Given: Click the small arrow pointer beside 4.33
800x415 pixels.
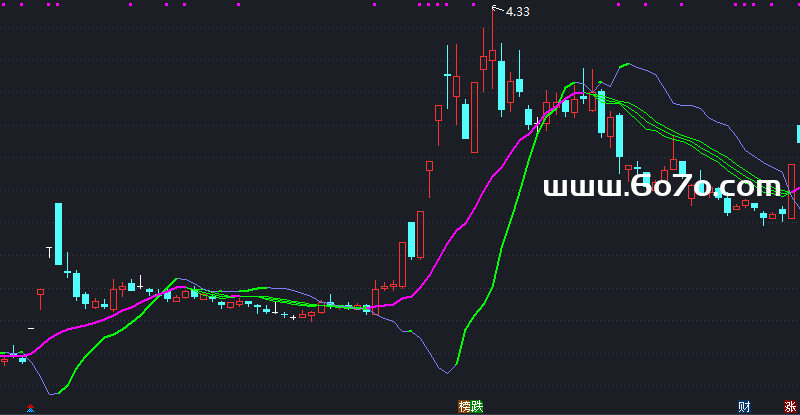Looking at the screenshot, I should pos(496,10).
